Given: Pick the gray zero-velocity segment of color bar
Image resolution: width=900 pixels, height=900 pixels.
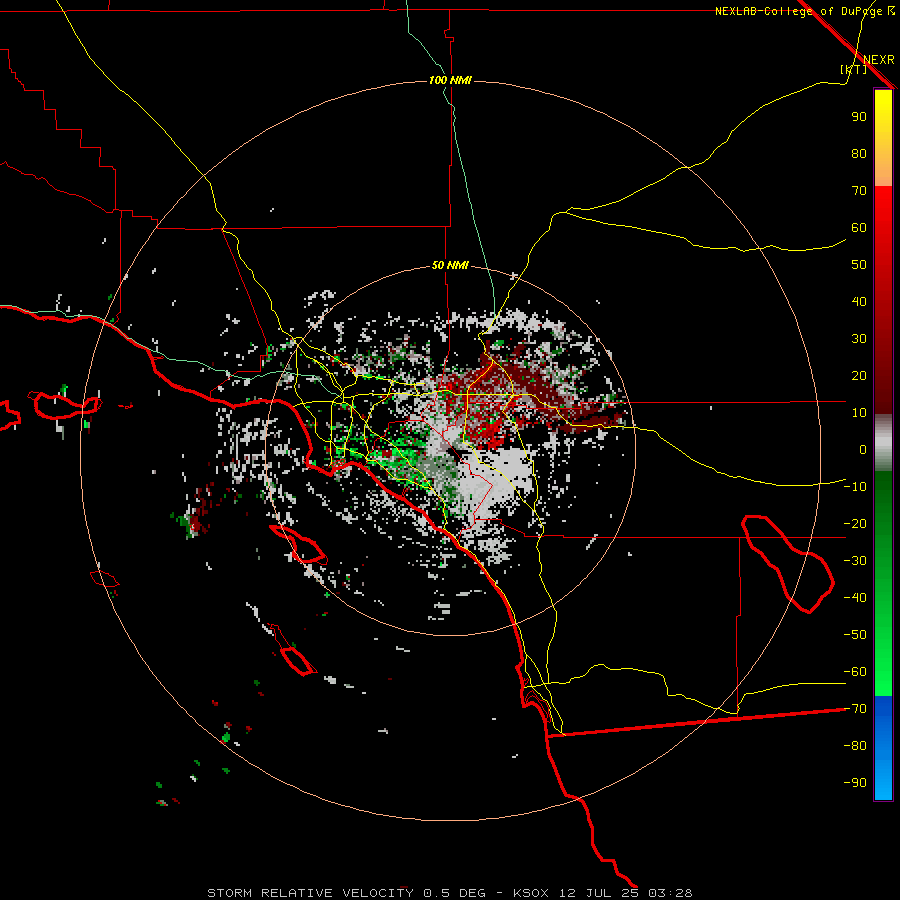Looking at the screenshot, I should 883,443.
